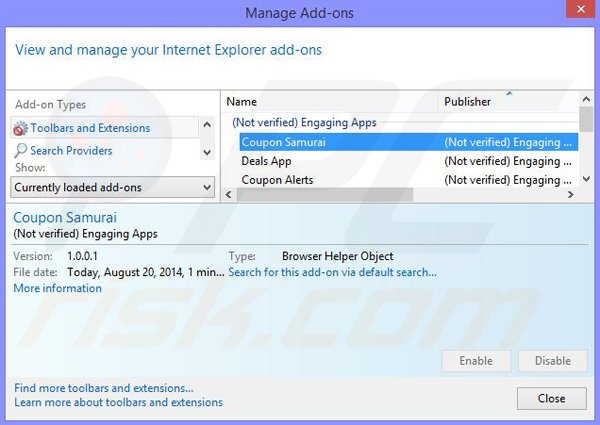Image resolution: width=600 pixels, height=425 pixels.
Task: Select the Deals App add-on row
Action: point(409,161)
